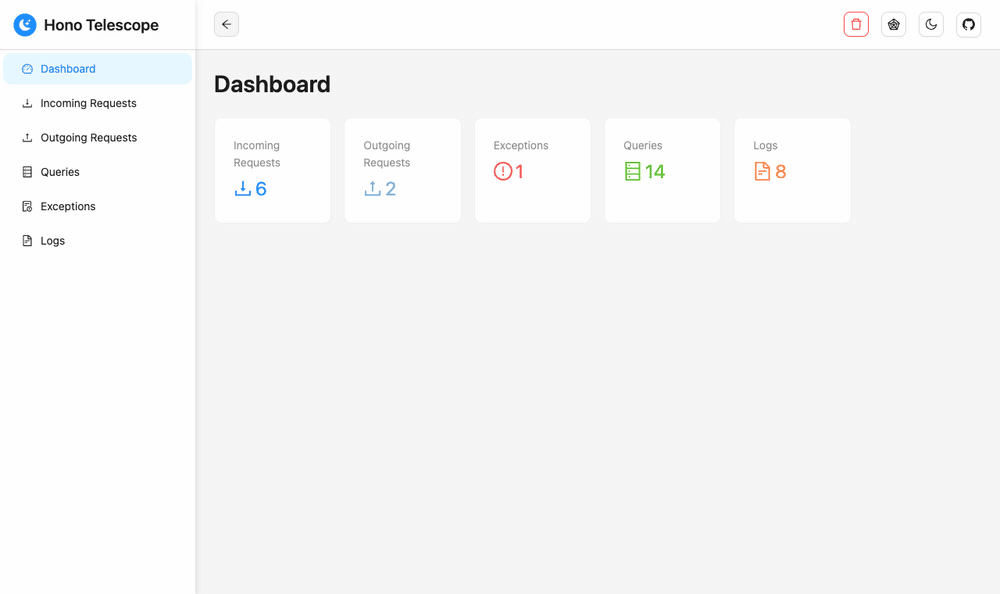This screenshot has width=1000, height=594.
Task: Open Incoming Requests in the sidebar
Action: pyautogui.click(x=98, y=103)
